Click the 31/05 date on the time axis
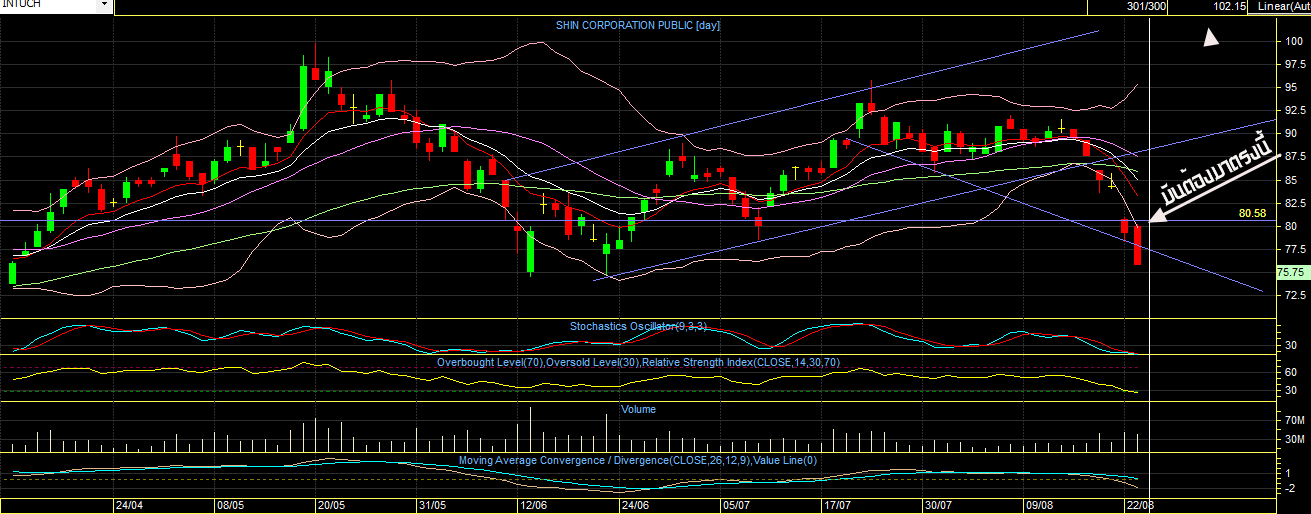 click(x=432, y=505)
